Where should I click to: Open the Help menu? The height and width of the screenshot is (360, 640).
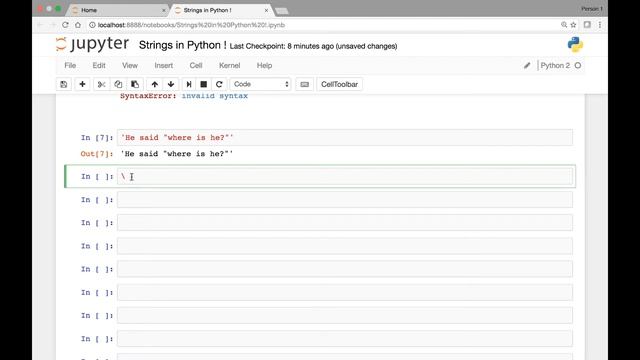pos(264,65)
